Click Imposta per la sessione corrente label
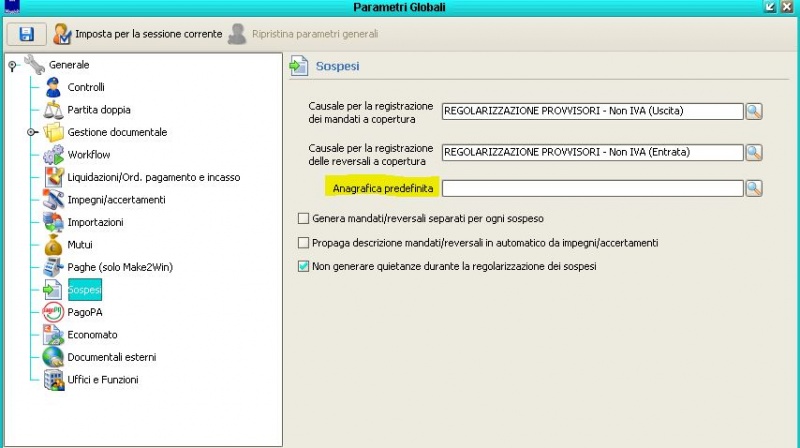Viewport: 800px width, 448px height. [148, 34]
